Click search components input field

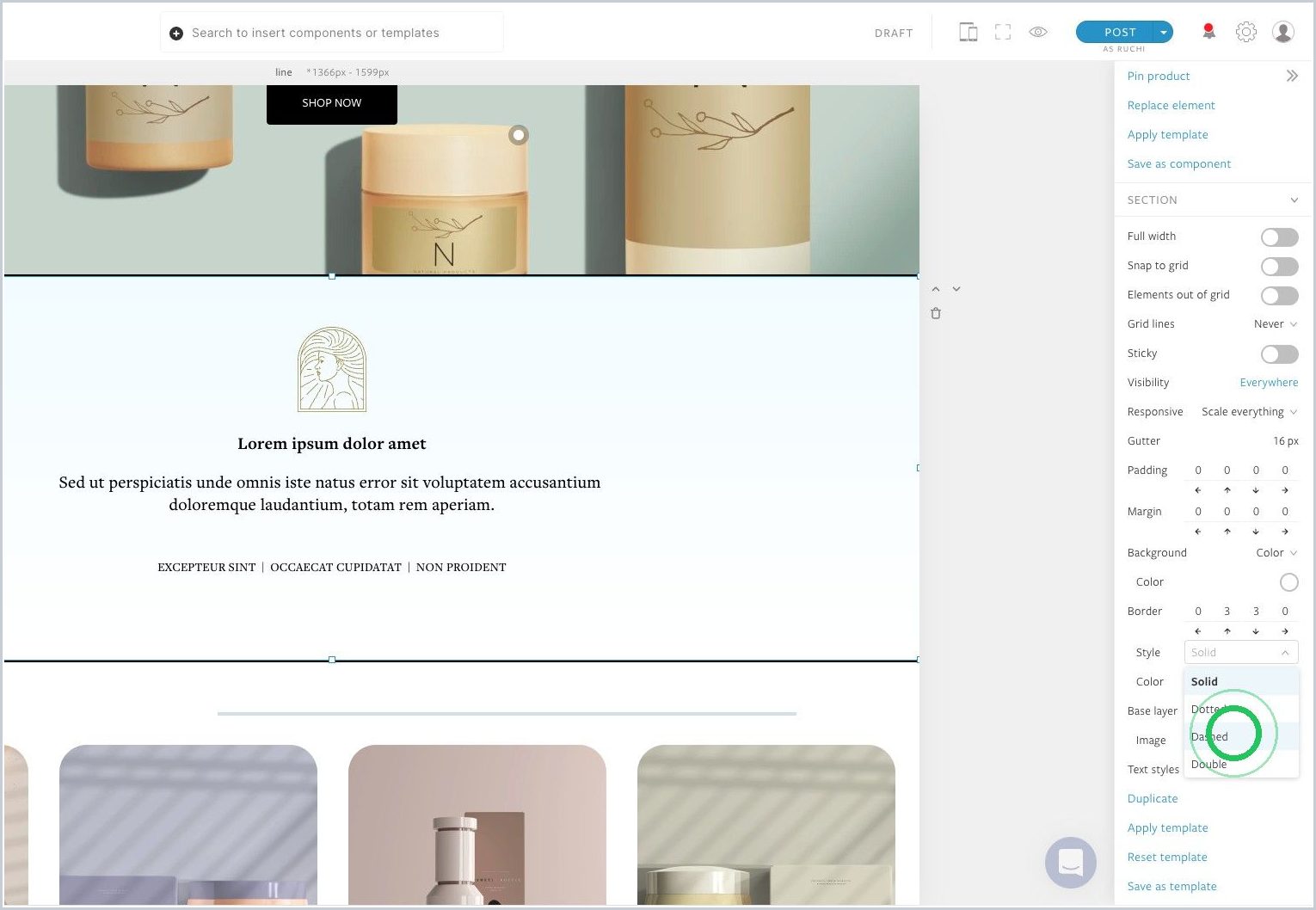tap(332, 33)
